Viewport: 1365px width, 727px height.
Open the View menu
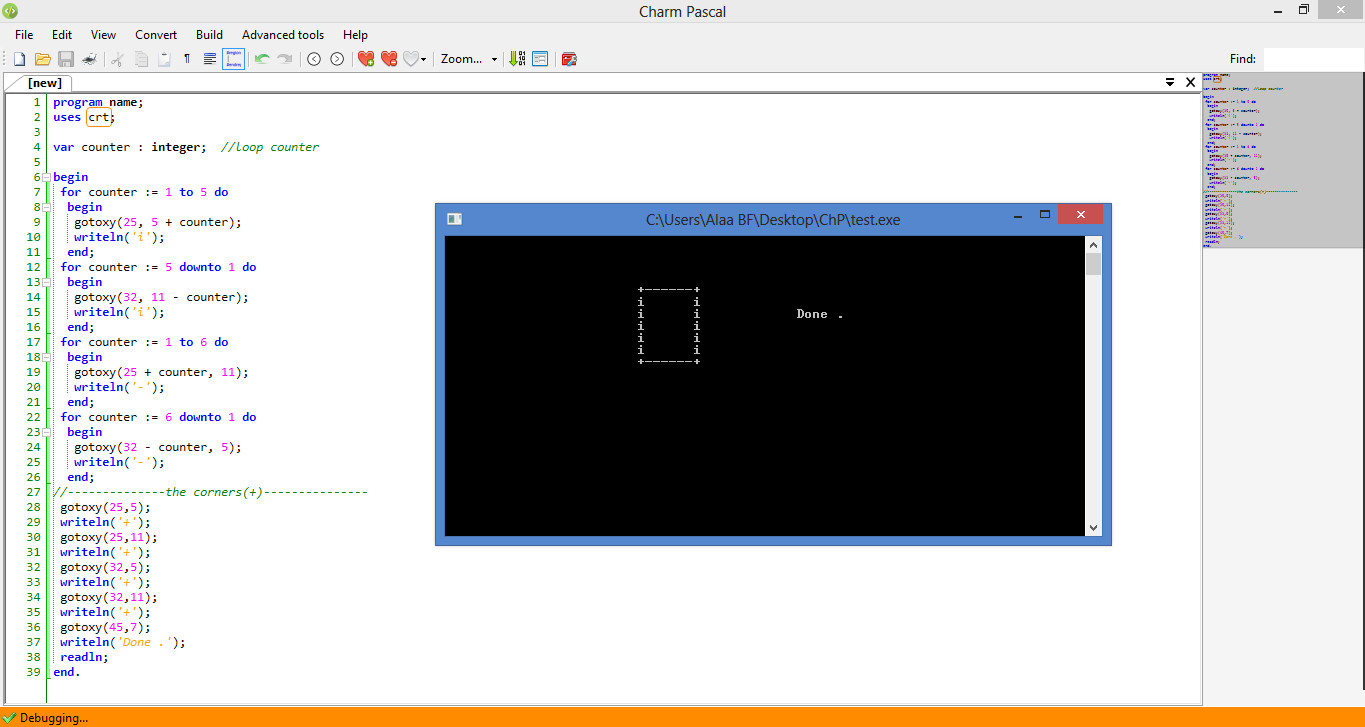(x=103, y=34)
